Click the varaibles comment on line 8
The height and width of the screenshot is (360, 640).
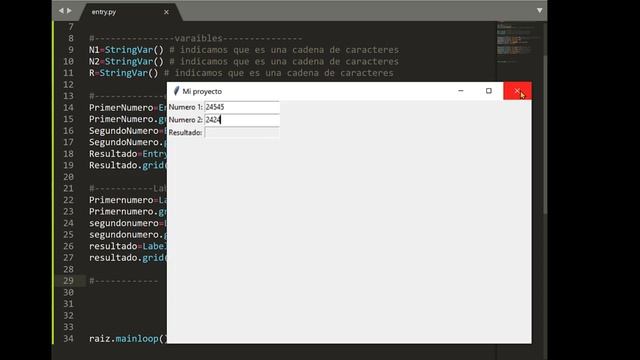pyautogui.click(x=196, y=38)
